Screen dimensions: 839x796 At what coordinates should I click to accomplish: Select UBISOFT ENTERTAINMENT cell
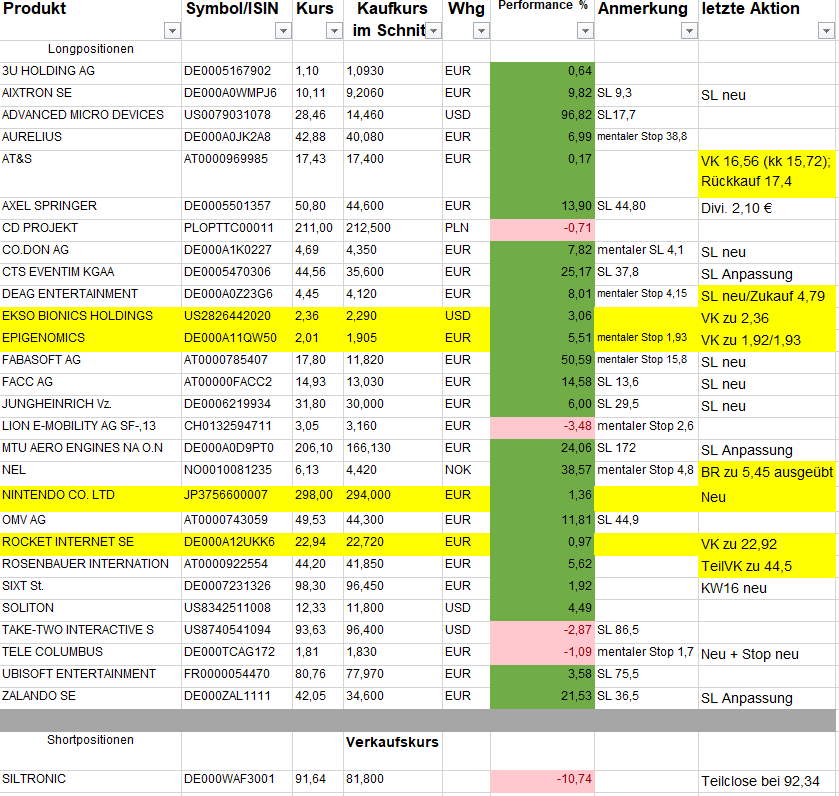point(90,676)
